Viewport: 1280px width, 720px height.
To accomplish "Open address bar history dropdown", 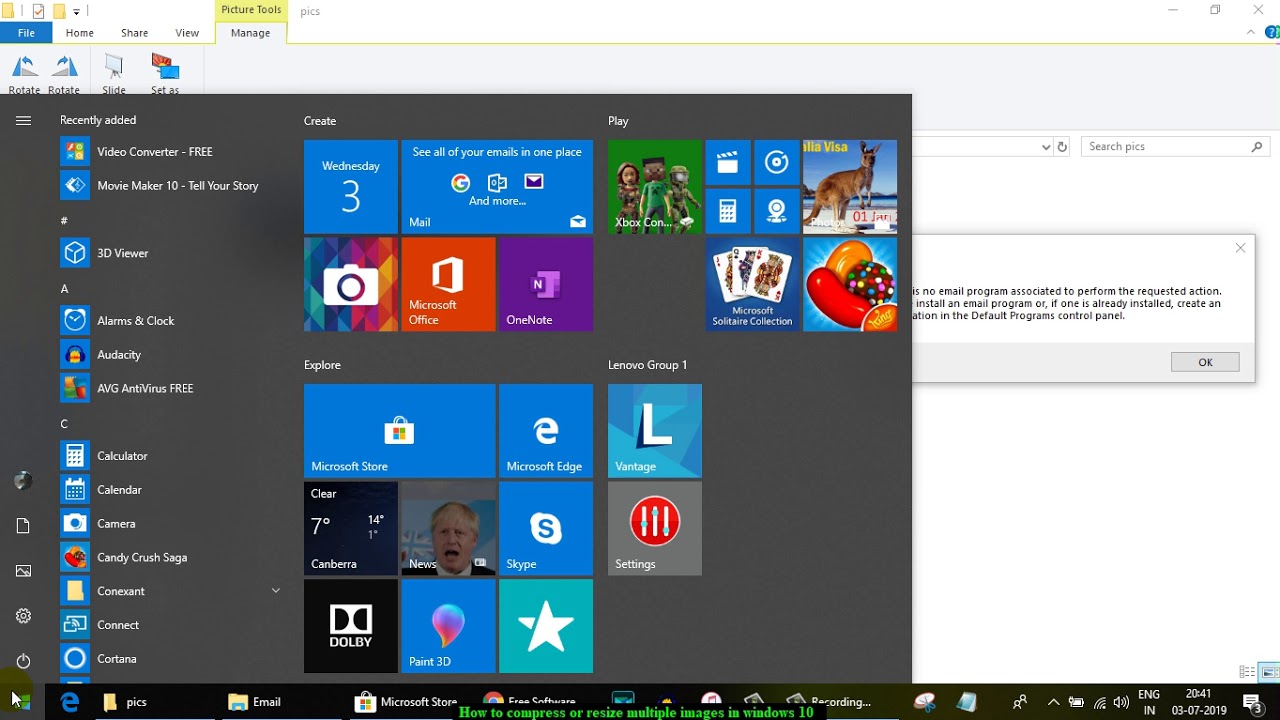I will point(1046,147).
